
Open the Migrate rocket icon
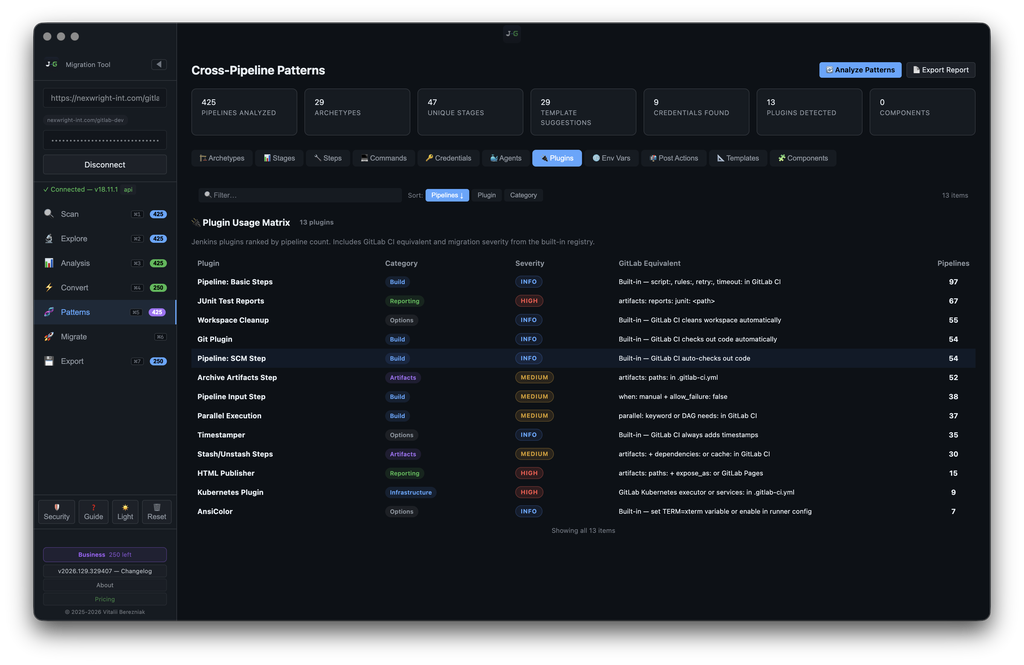[x=49, y=336]
